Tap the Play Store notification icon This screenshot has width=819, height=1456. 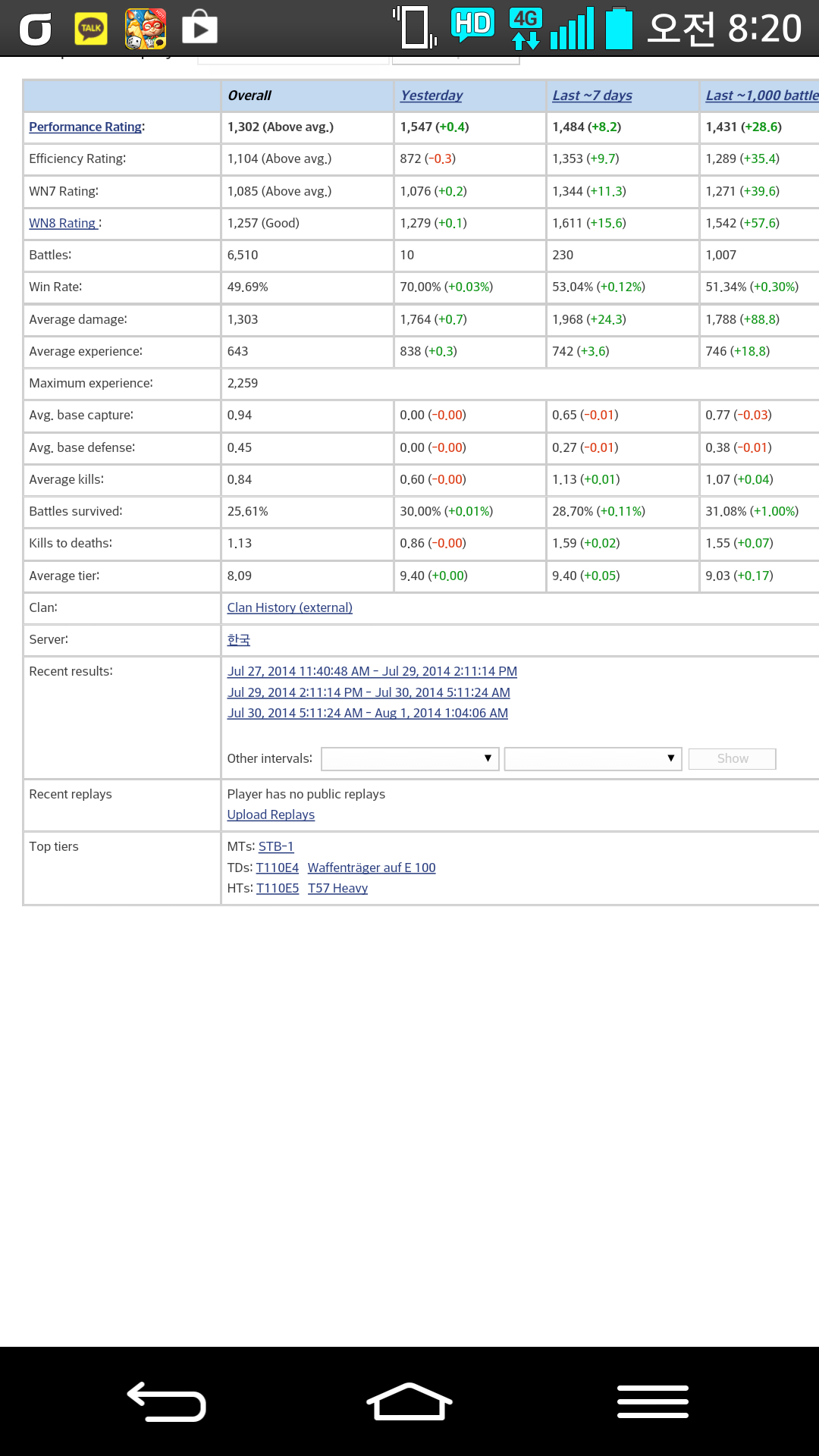[x=199, y=29]
